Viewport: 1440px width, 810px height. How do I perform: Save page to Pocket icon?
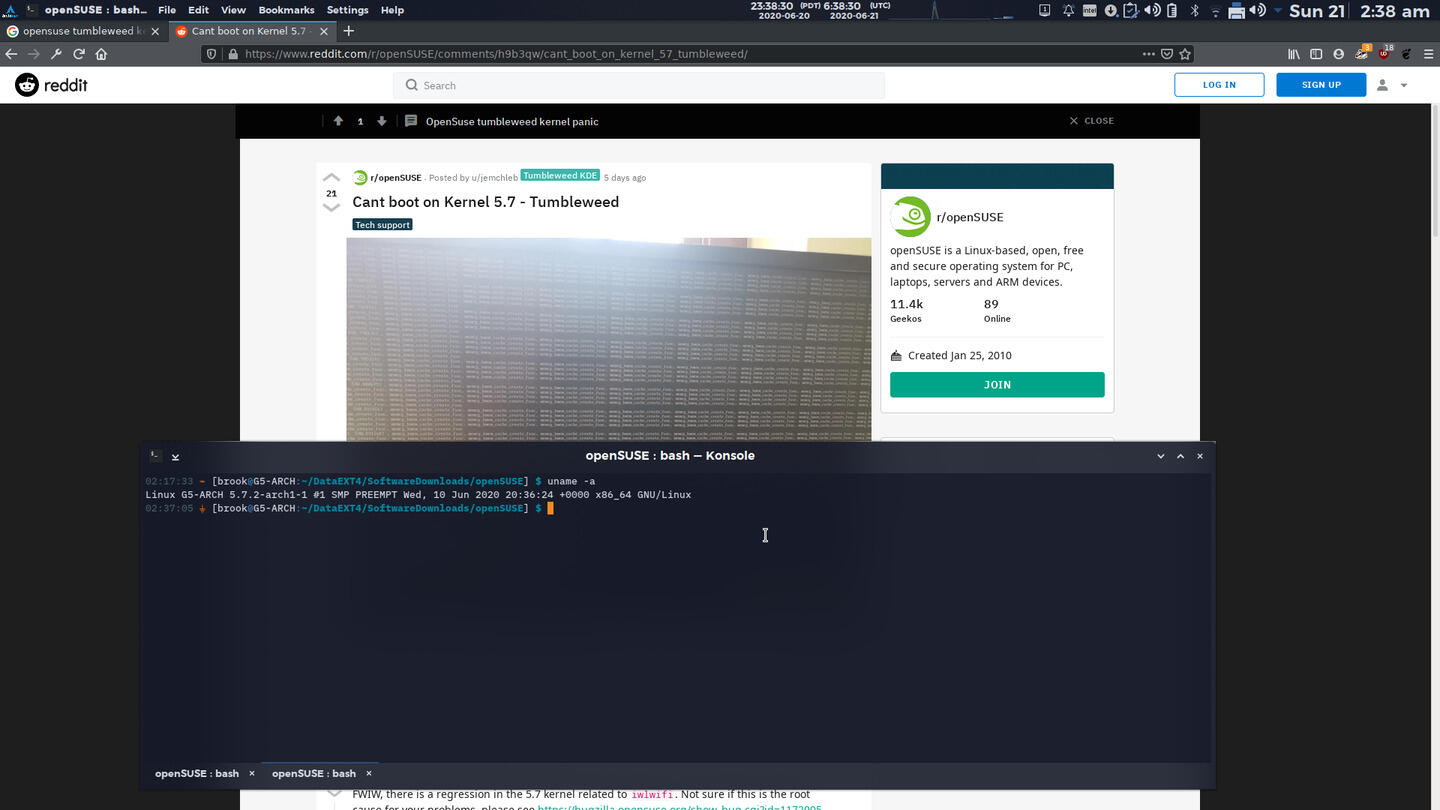[1167, 54]
